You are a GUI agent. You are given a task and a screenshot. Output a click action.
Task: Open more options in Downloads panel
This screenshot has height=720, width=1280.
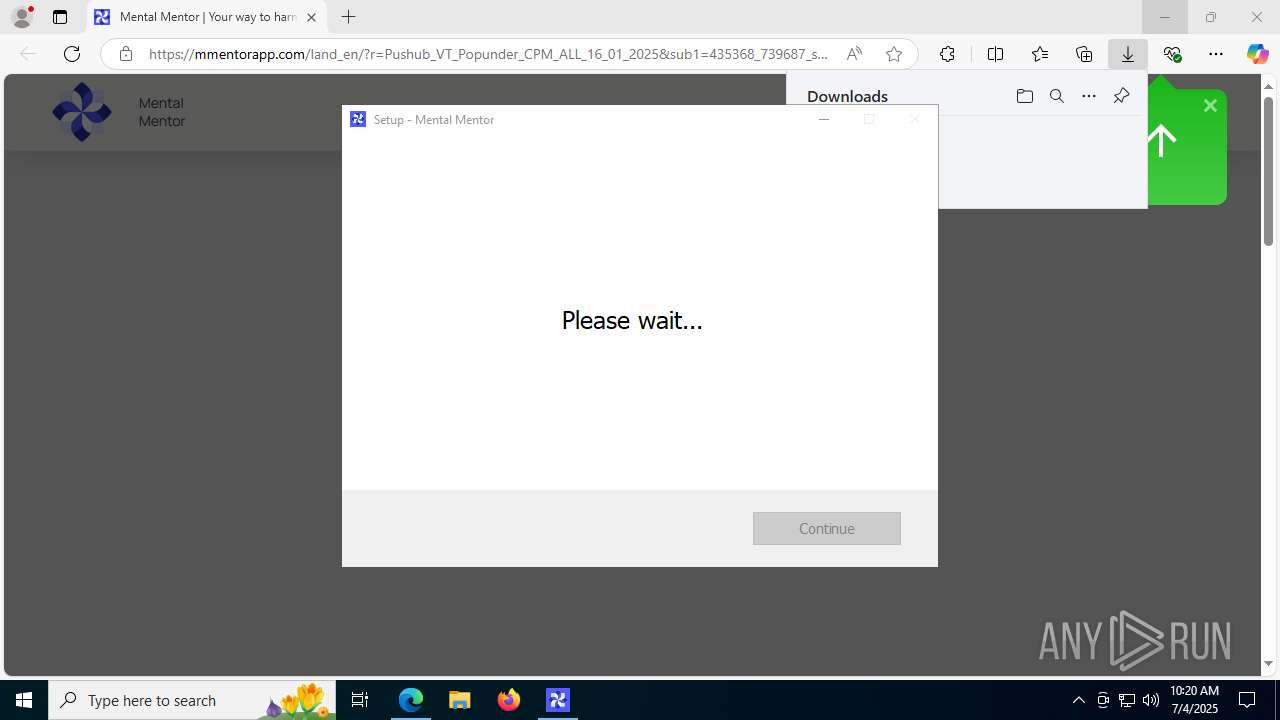tap(1089, 96)
